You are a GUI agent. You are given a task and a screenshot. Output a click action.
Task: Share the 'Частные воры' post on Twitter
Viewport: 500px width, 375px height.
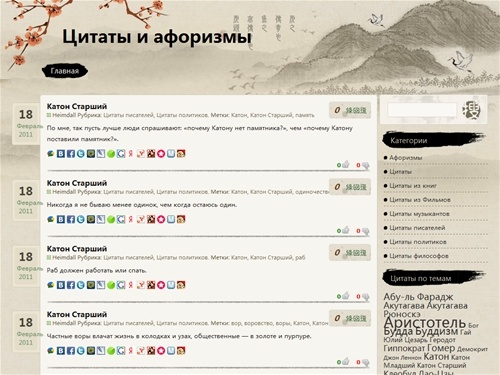(81, 351)
